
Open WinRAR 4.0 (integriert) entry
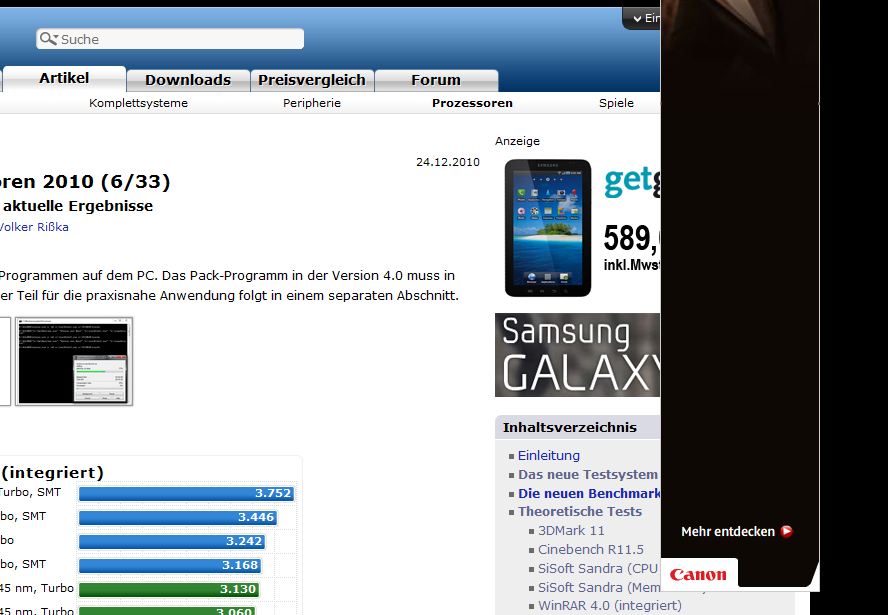coord(610,605)
